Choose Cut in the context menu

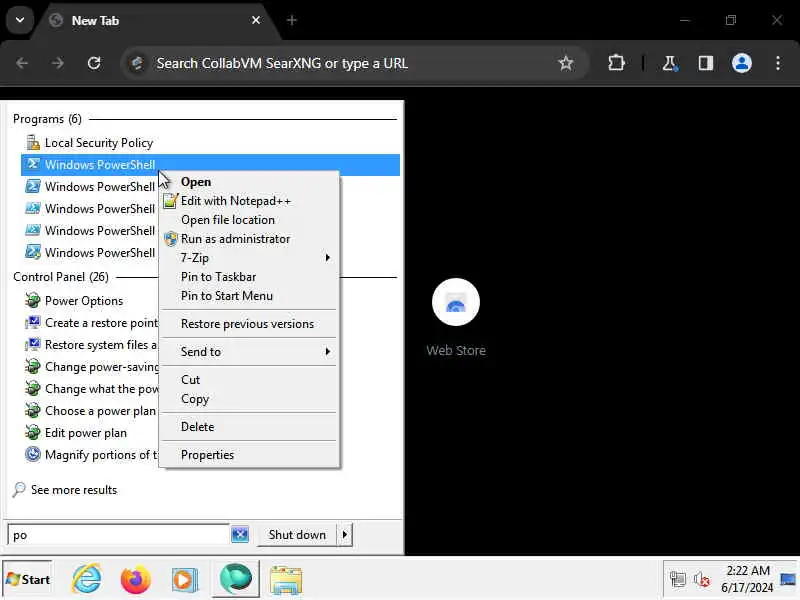[249, 380]
